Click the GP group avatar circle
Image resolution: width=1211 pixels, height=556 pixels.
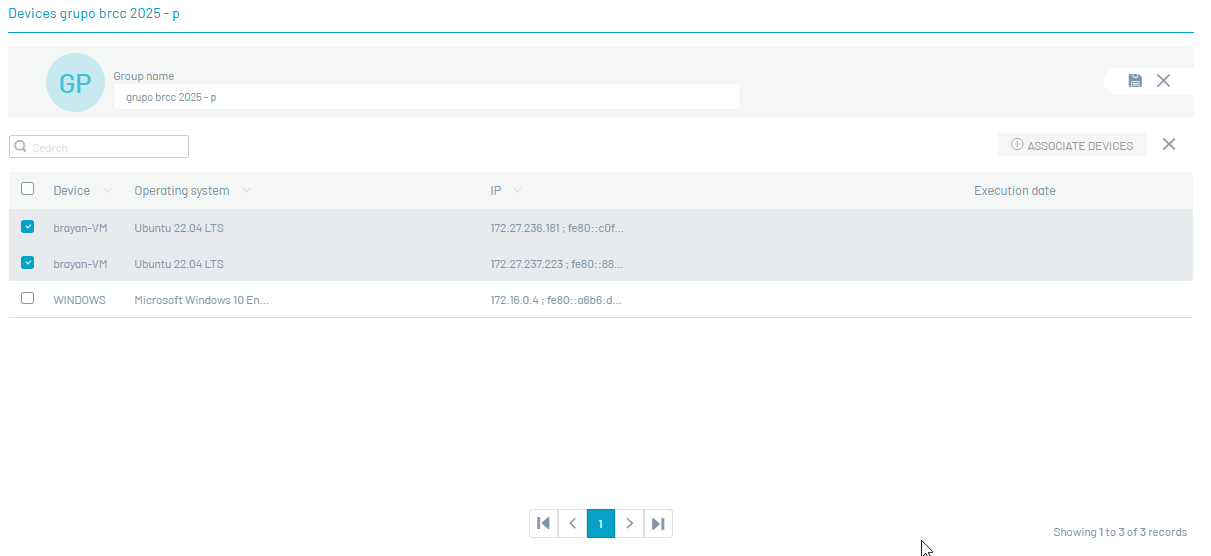tap(75, 83)
